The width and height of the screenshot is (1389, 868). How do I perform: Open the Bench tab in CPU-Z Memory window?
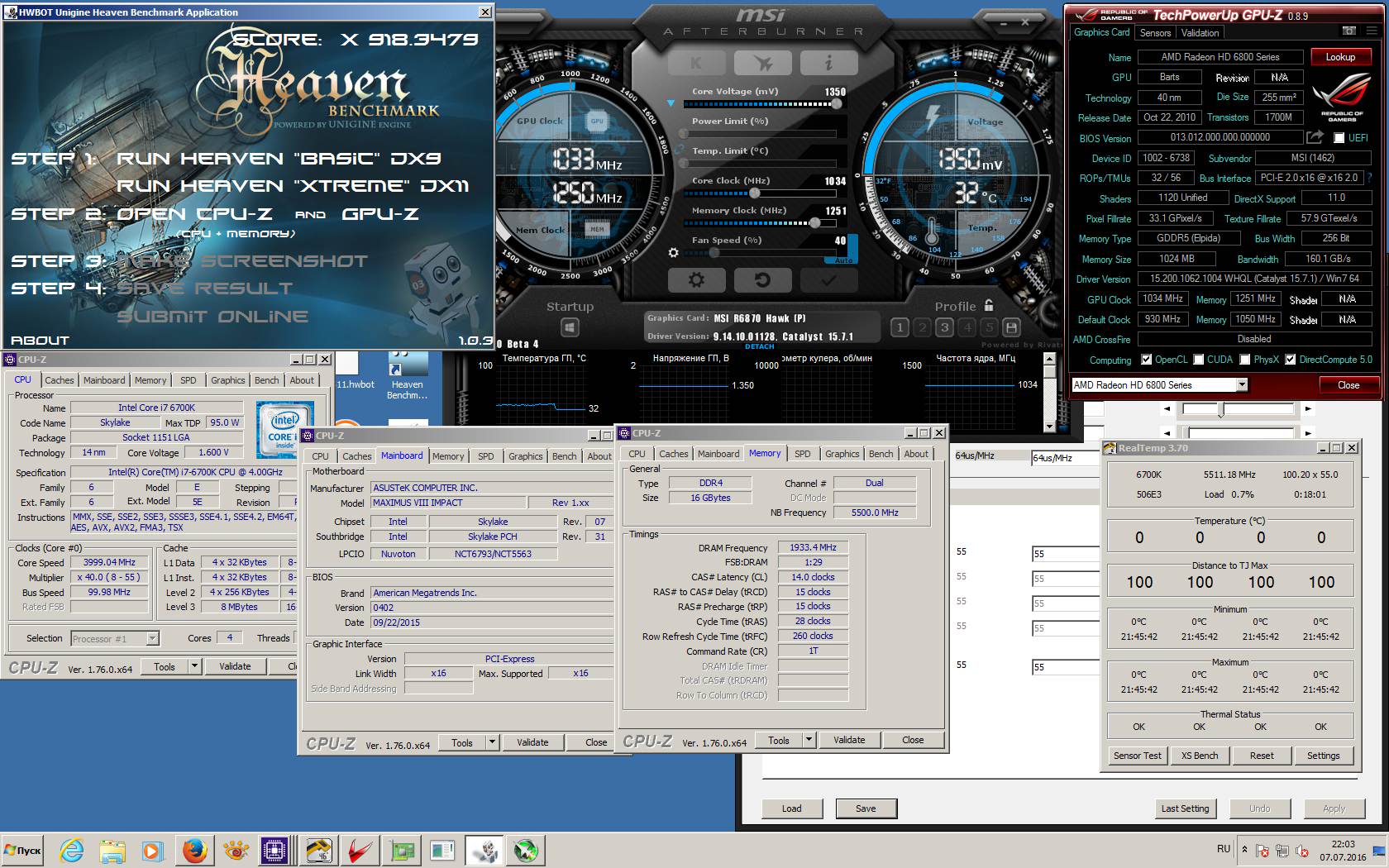(881, 454)
